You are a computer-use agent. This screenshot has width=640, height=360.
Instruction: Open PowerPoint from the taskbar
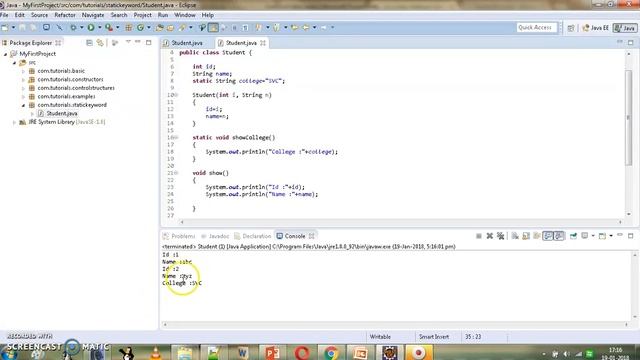tap(272, 352)
